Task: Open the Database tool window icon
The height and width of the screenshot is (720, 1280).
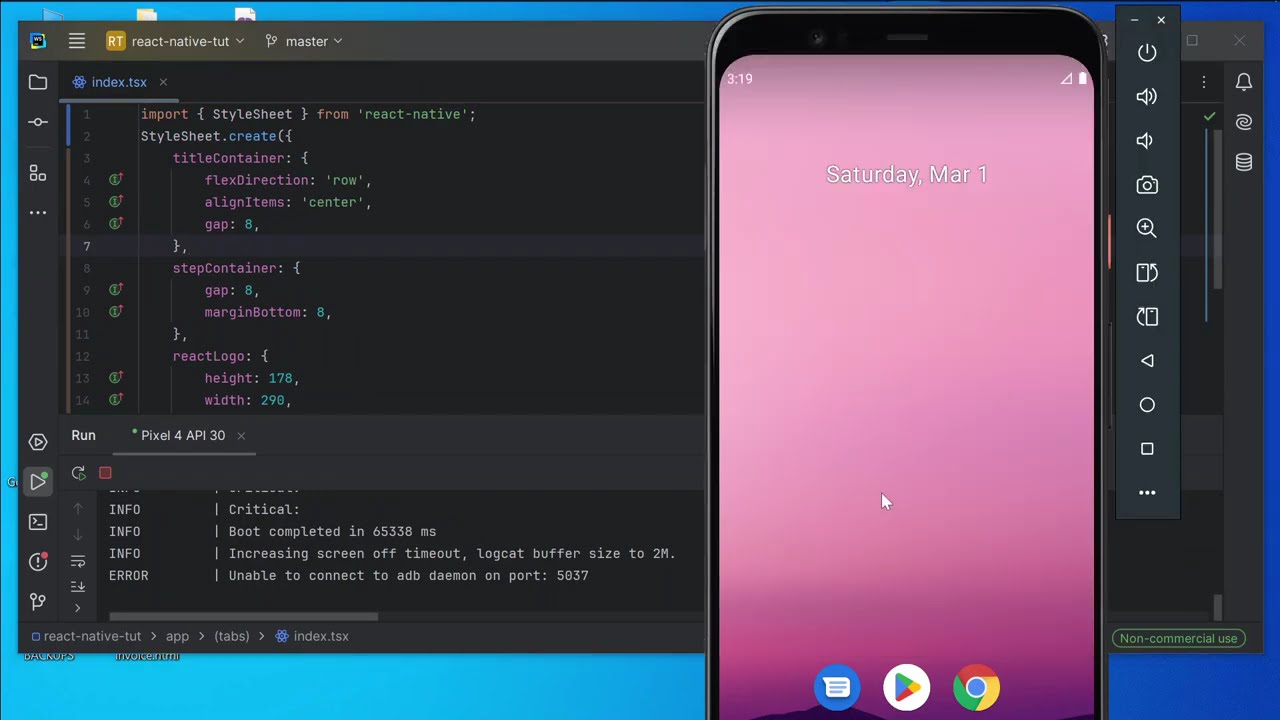Action: coord(1244,162)
